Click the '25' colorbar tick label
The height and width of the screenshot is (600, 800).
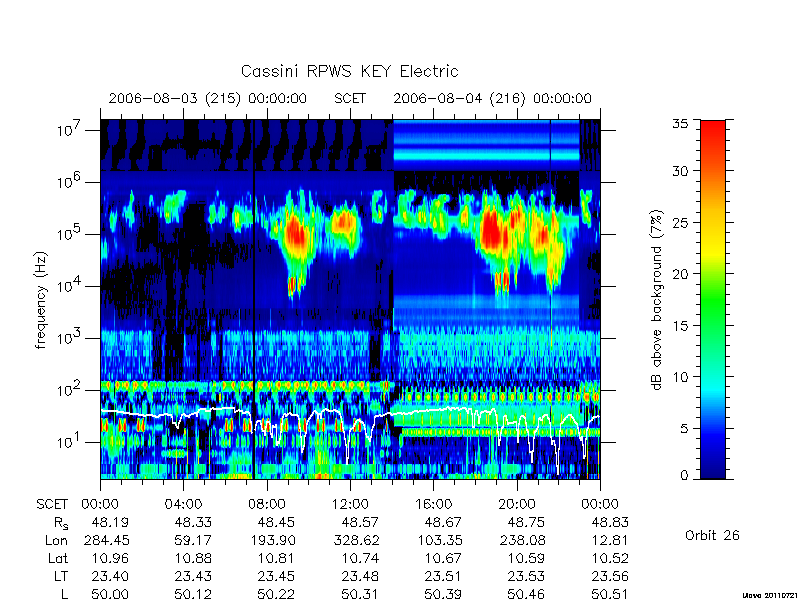pyautogui.click(x=680, y=223)
